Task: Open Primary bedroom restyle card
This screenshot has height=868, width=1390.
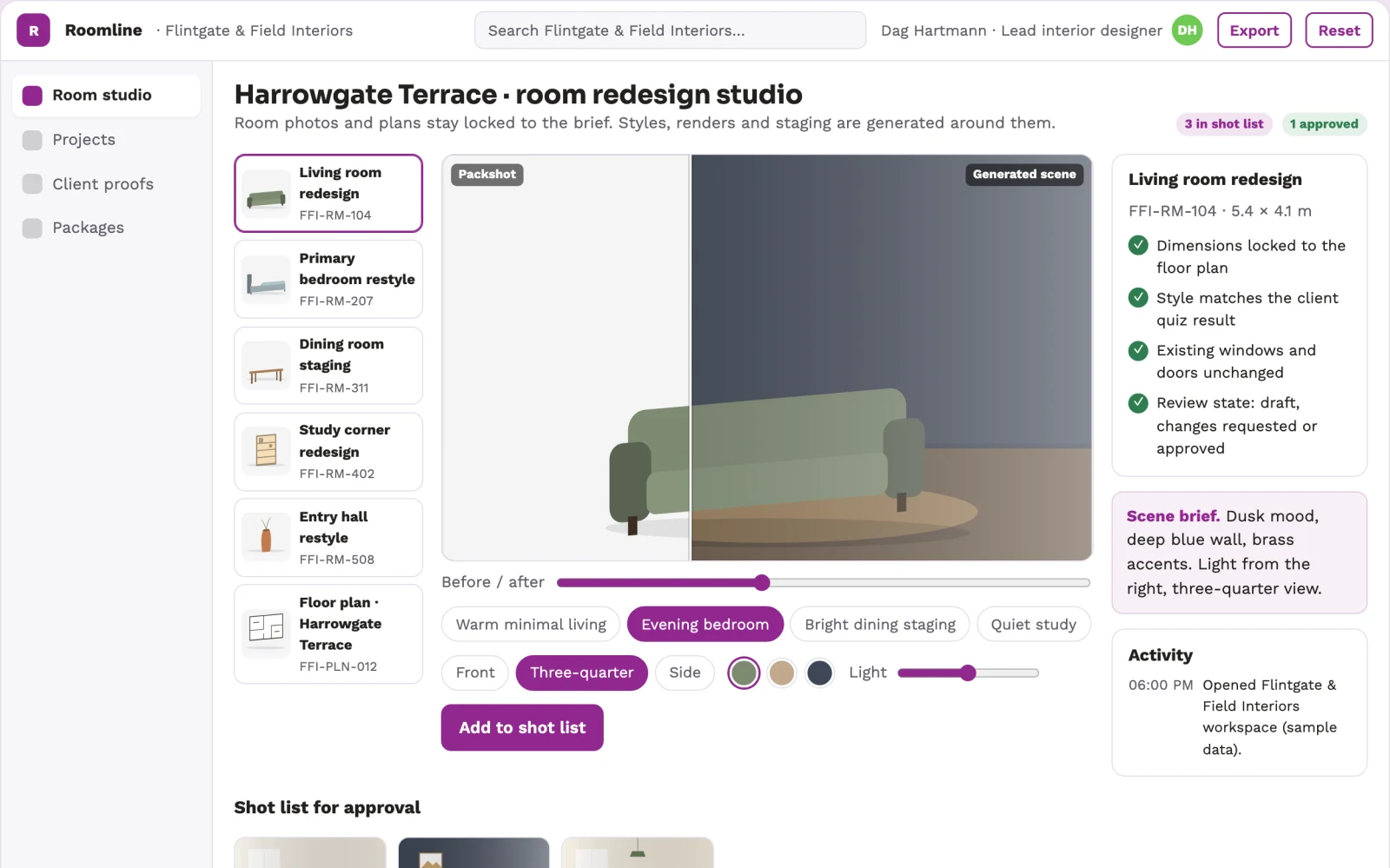Action: [328, 280]
